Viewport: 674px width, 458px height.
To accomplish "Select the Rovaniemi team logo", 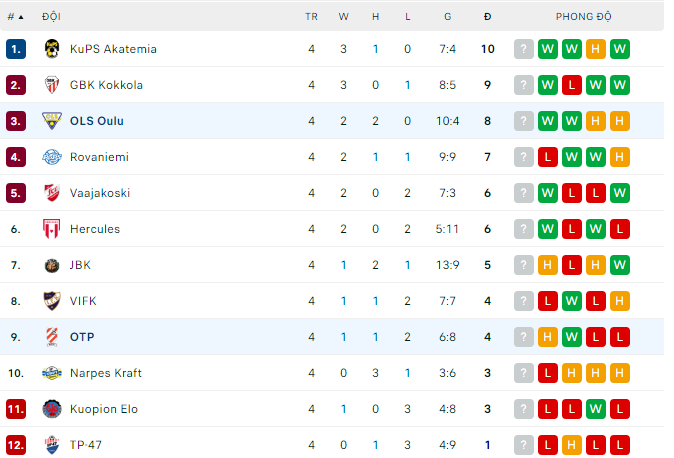I will (52, 157).
